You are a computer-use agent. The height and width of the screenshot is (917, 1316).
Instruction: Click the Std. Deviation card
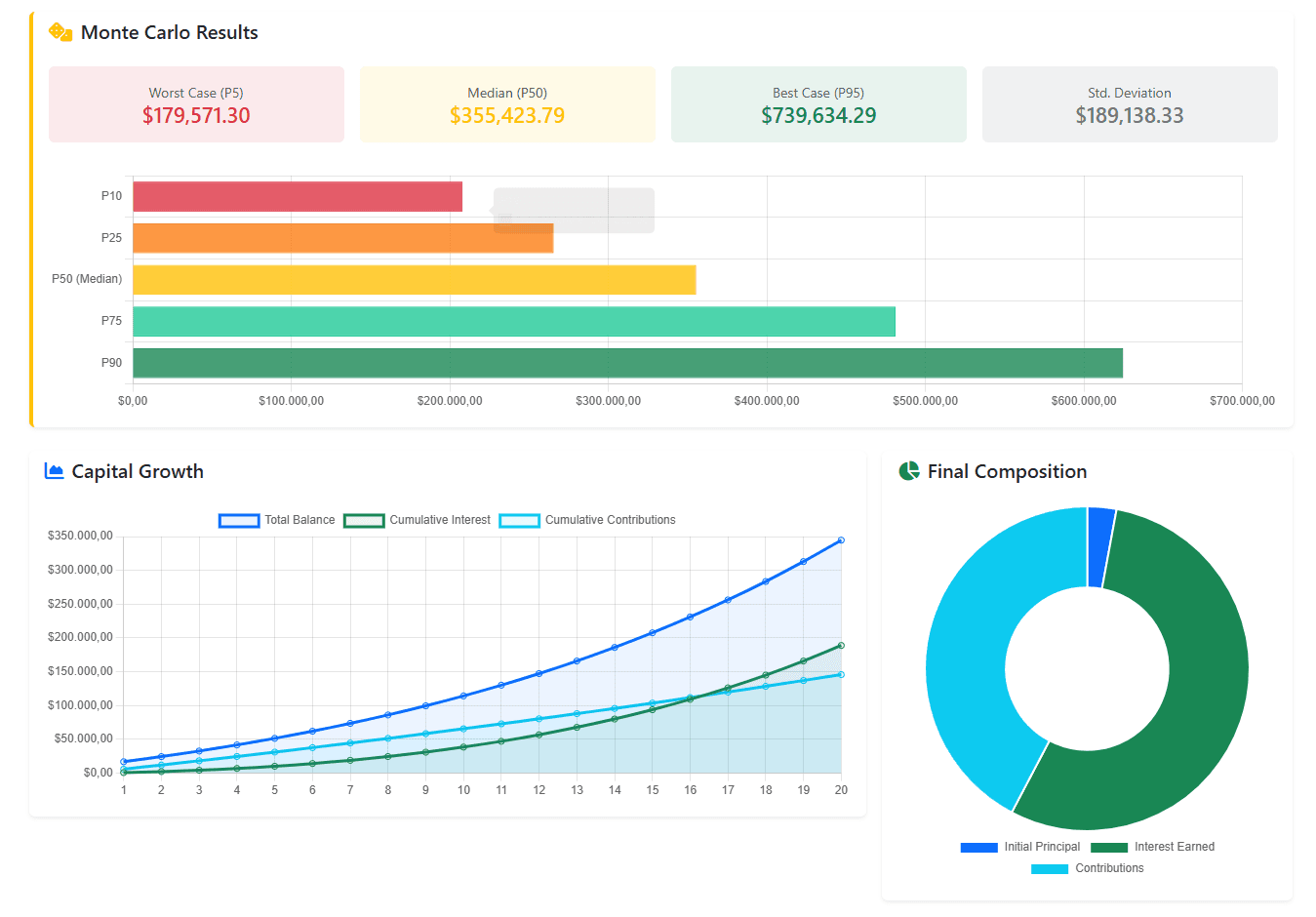click(x=1130, y=104)
